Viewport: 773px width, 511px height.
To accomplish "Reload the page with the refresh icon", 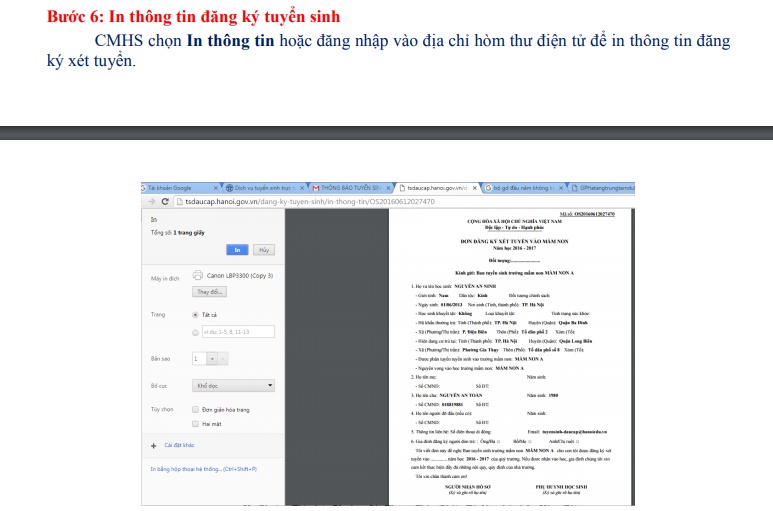I will [x=165, y=201].
